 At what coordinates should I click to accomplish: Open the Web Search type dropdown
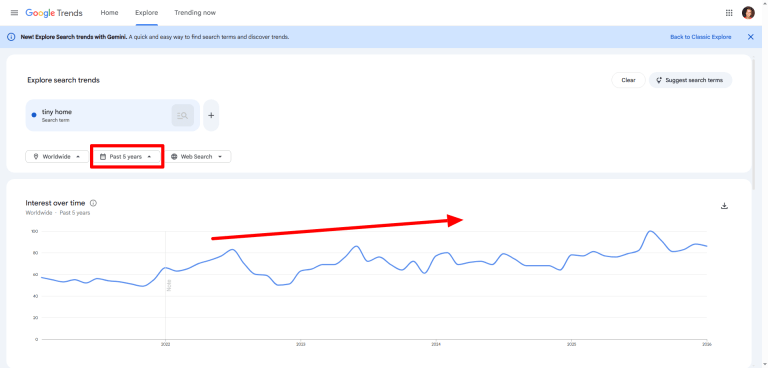pyautogui.click(x=198, y=157)
